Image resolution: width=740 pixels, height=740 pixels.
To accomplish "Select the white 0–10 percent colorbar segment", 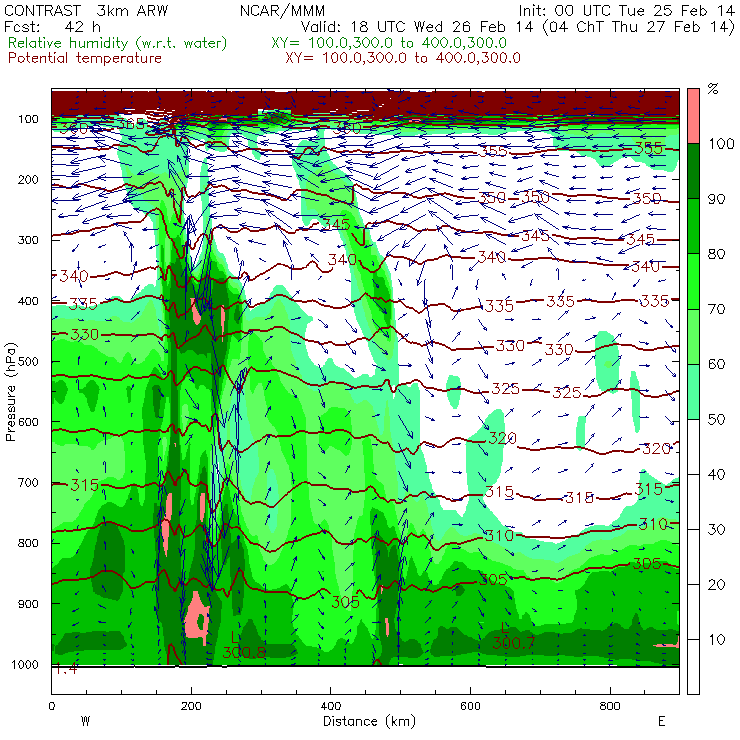I will pos(693,667).
